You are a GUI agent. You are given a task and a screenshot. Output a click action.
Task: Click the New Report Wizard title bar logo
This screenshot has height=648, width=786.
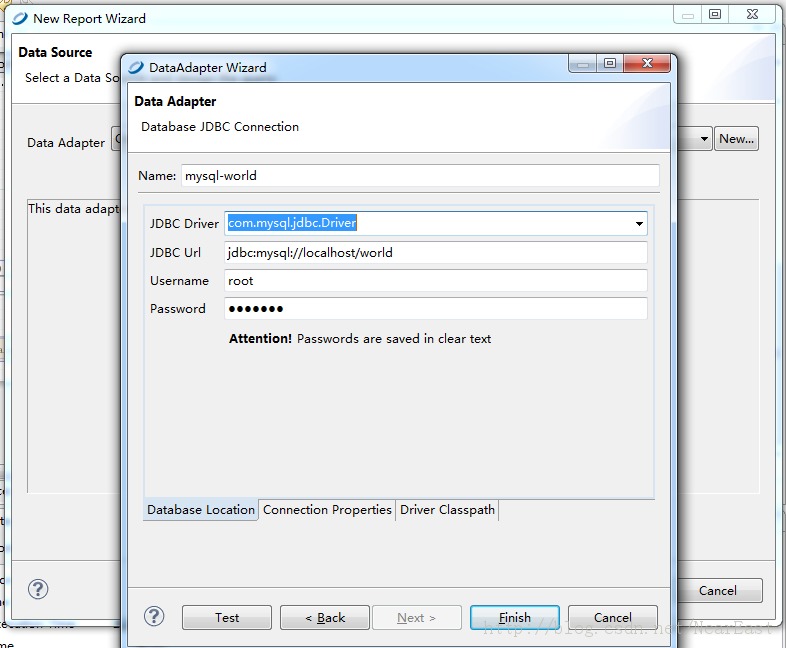pos(20,19)
